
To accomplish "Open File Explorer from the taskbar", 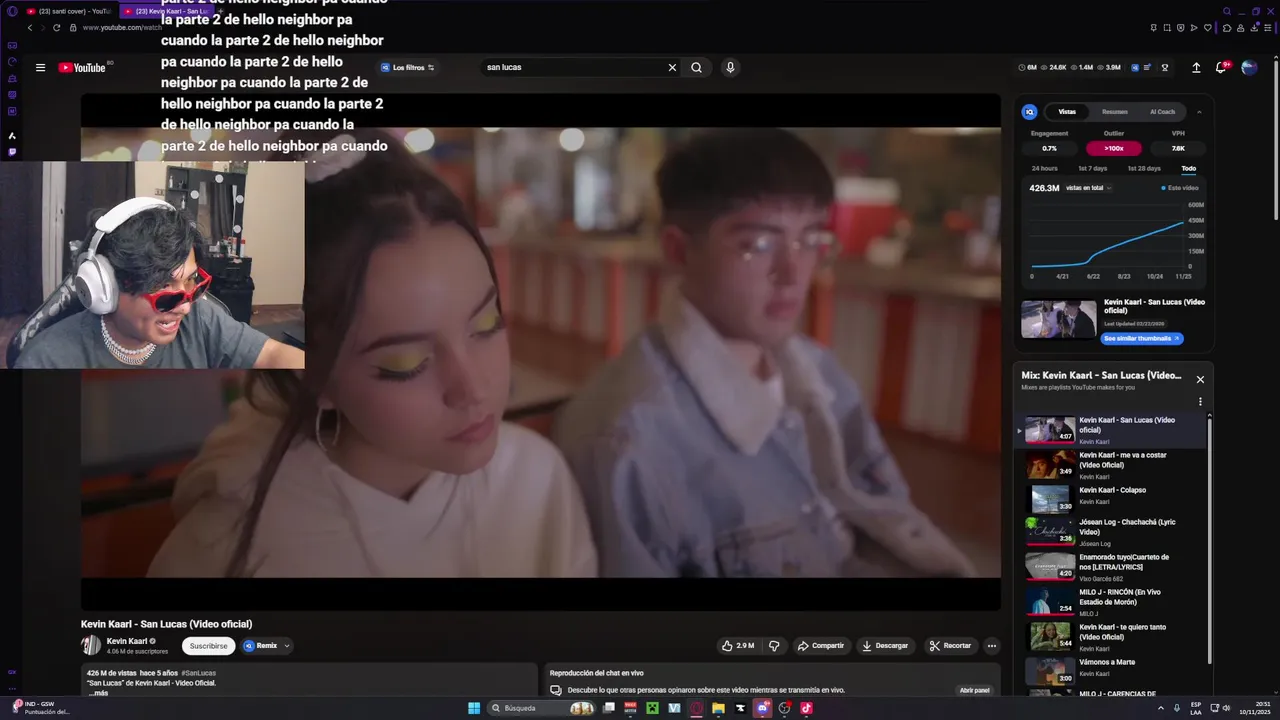I will tap(718, 708).
